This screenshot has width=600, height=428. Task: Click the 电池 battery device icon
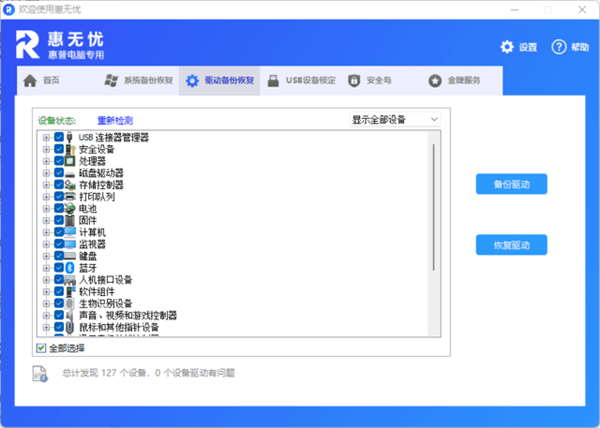click(x=70, y=208)
